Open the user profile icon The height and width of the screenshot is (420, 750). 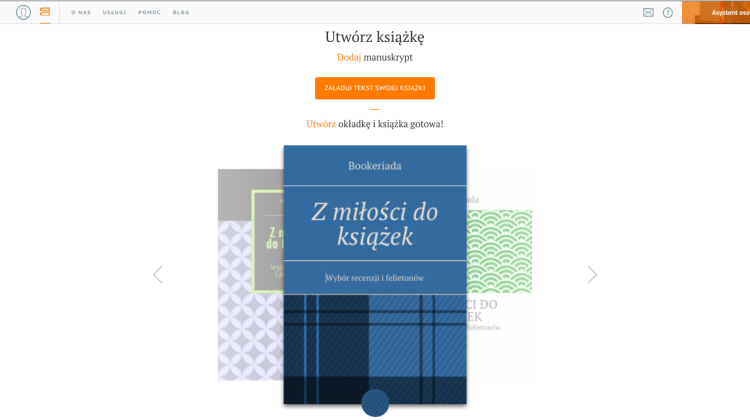(23, 12)
